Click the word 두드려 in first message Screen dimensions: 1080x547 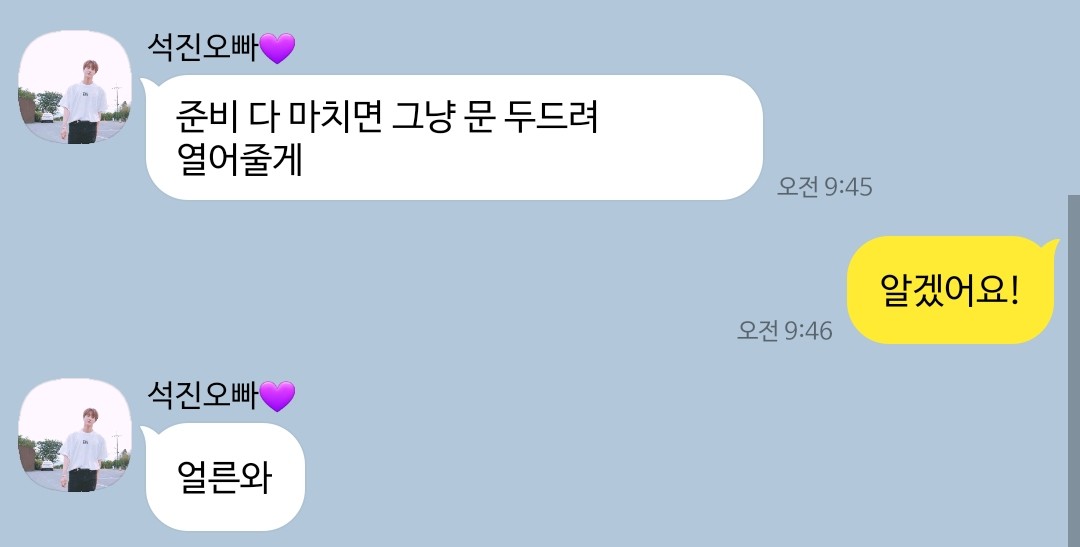550,116
